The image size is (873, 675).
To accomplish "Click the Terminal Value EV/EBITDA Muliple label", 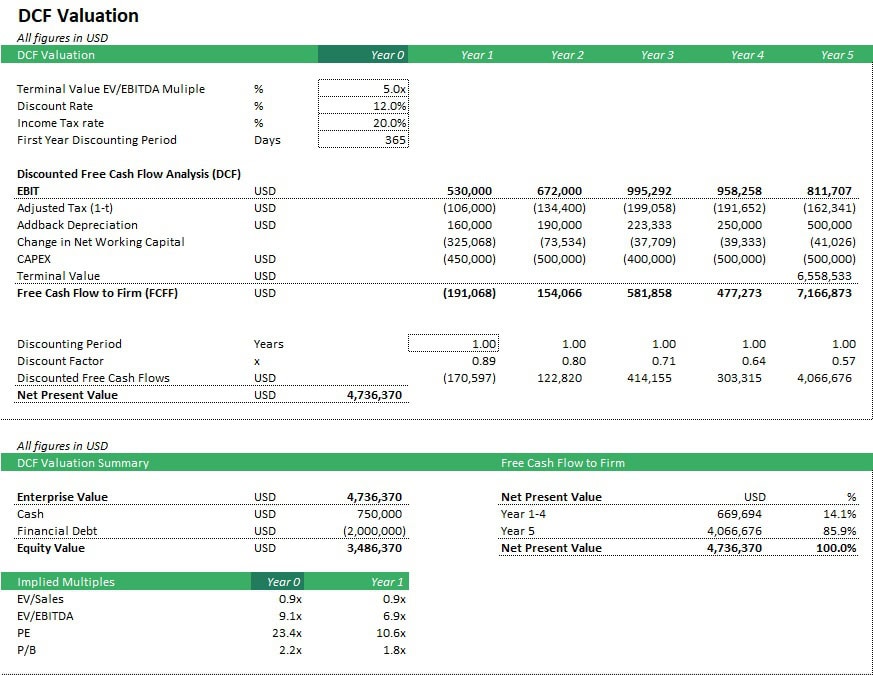I will (111, 89).
